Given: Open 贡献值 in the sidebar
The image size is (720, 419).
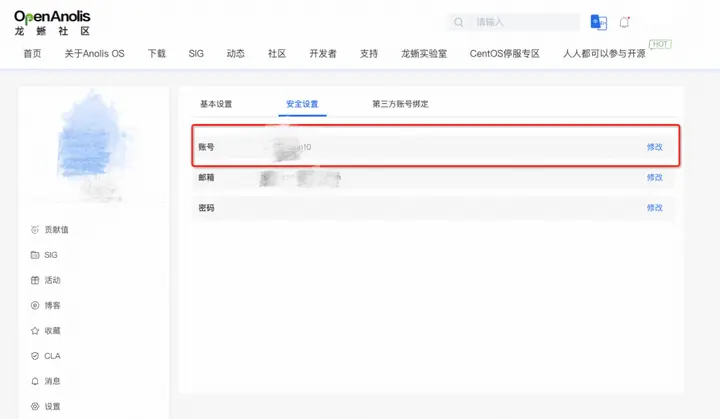Looking at the screenshot, I should pos(56,230).
